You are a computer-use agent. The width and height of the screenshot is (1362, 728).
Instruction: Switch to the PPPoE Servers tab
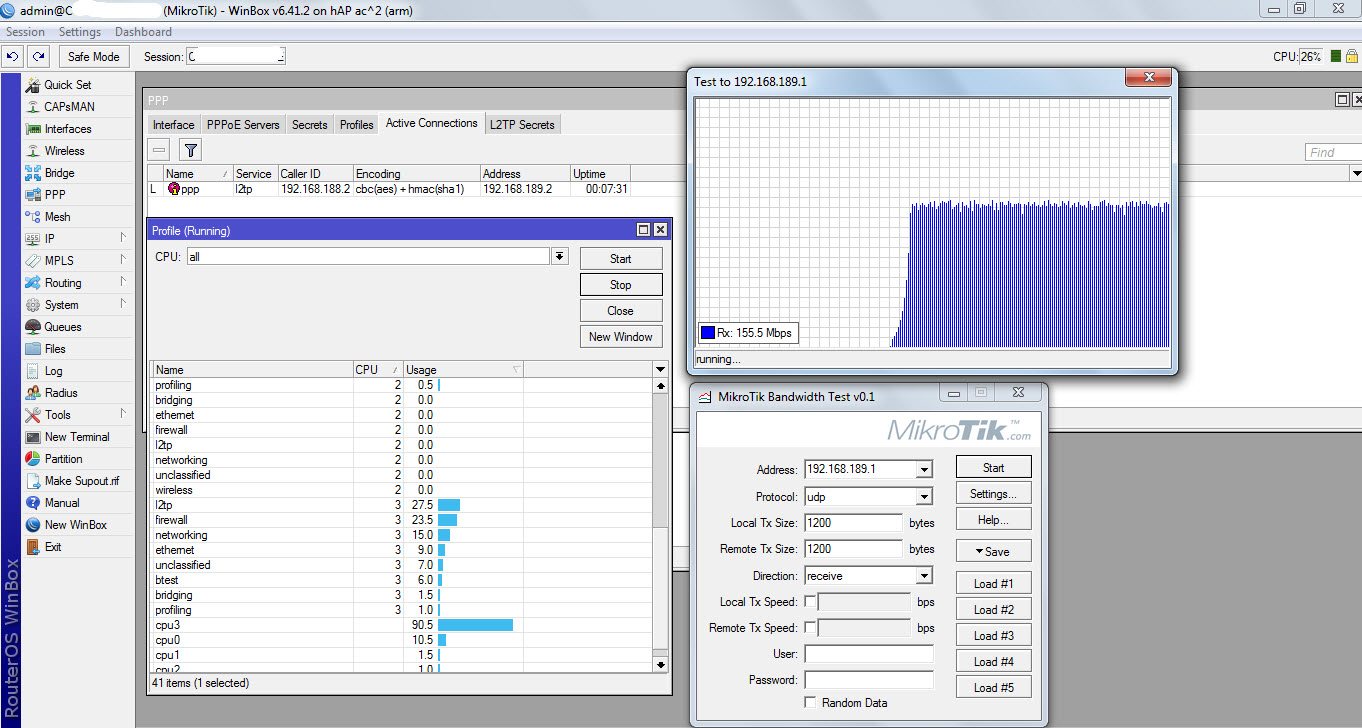tap(243, 125)
